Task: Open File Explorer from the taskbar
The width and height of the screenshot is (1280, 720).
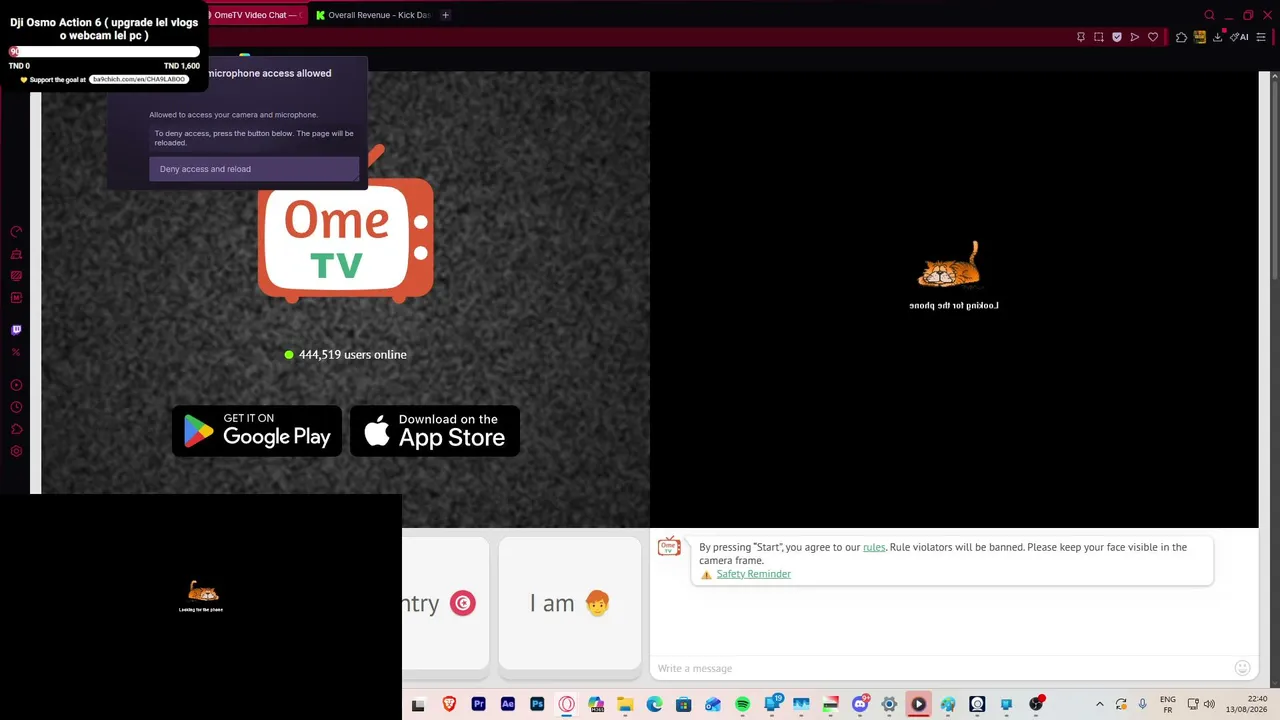Action: coord(625,704)
